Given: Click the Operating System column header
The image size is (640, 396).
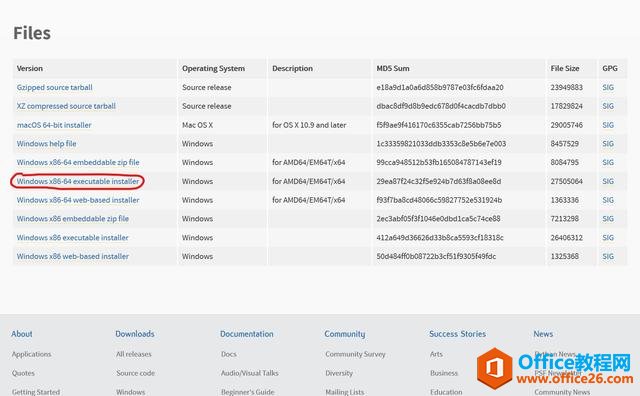Looking at the screenshot, I should click(213, 69).
